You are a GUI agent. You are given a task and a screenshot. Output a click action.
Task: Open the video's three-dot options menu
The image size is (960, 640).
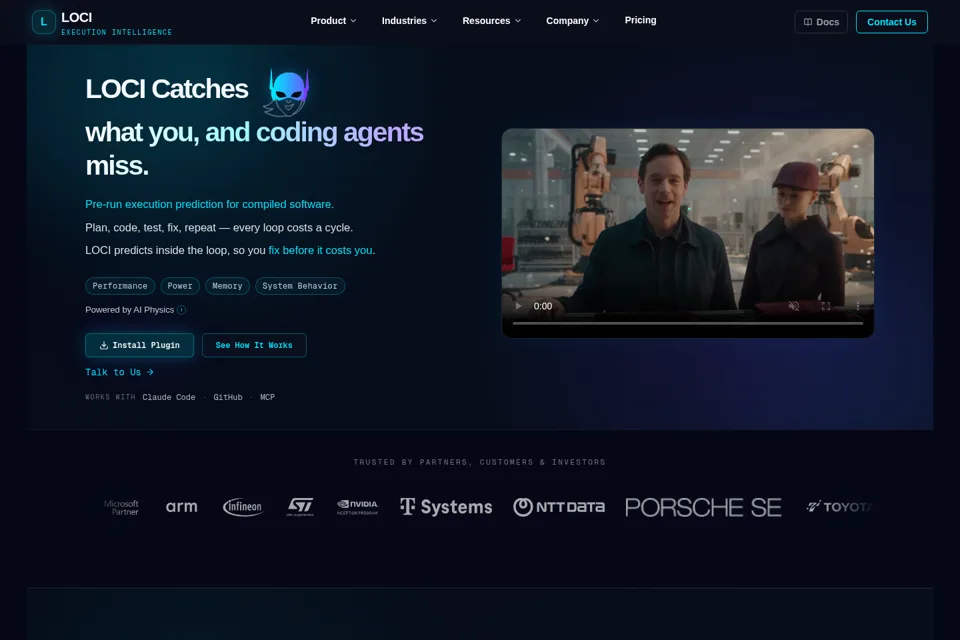[857, 306]
